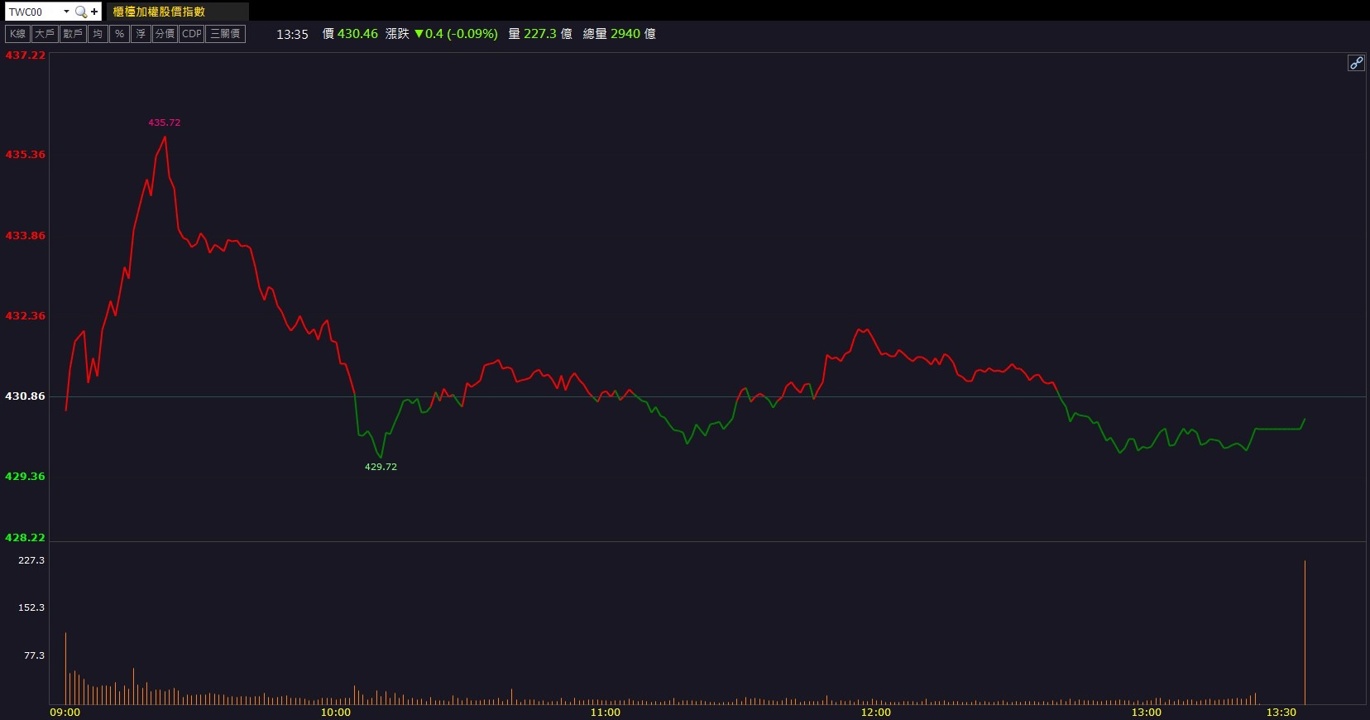Click the 13:30 time axis label
Viewport: 1370px width, 720px height.
(x=1281, y=713)
